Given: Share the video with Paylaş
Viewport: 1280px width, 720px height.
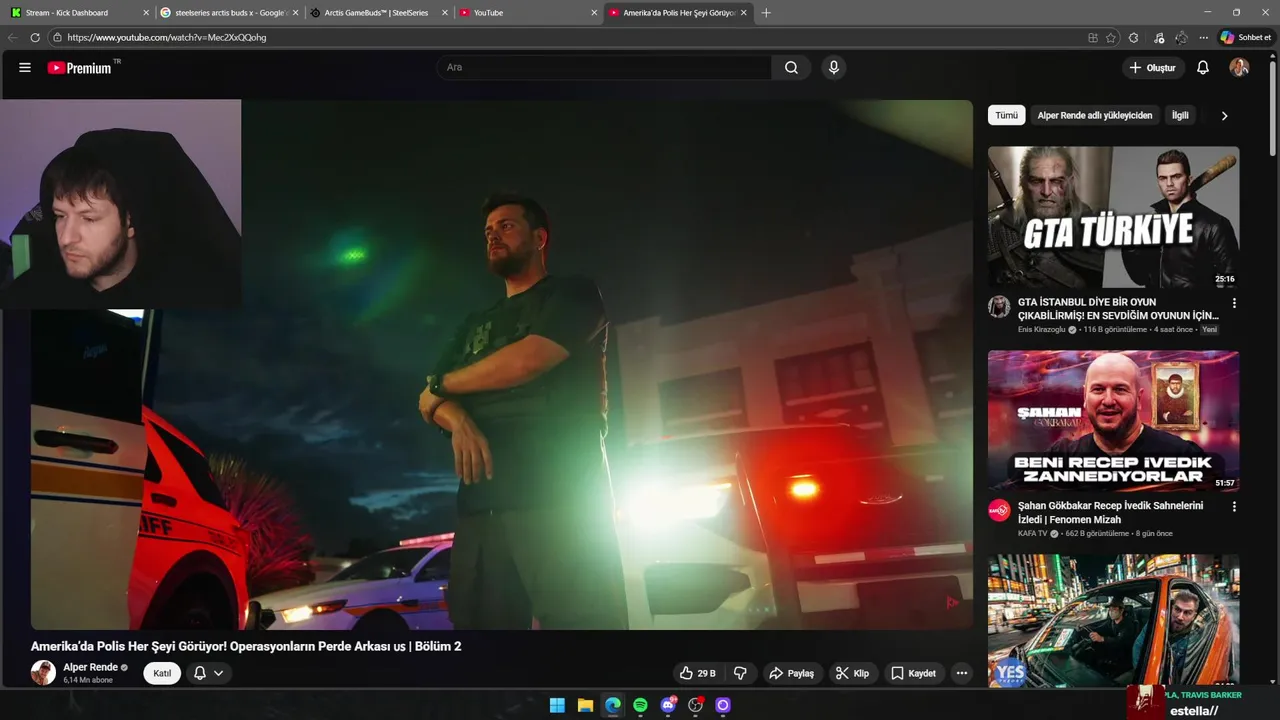Looking at the screenshot, I should click(791, 673).
